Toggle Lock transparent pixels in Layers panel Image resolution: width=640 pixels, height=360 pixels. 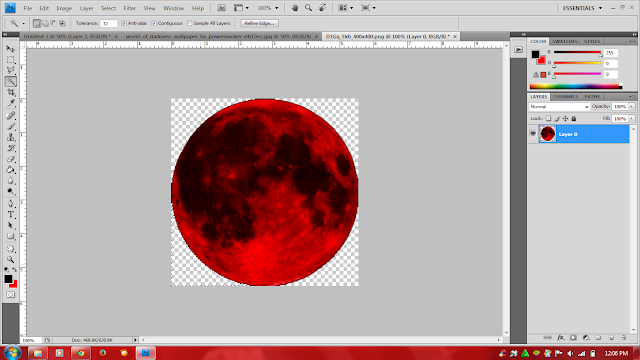point(548,119)
